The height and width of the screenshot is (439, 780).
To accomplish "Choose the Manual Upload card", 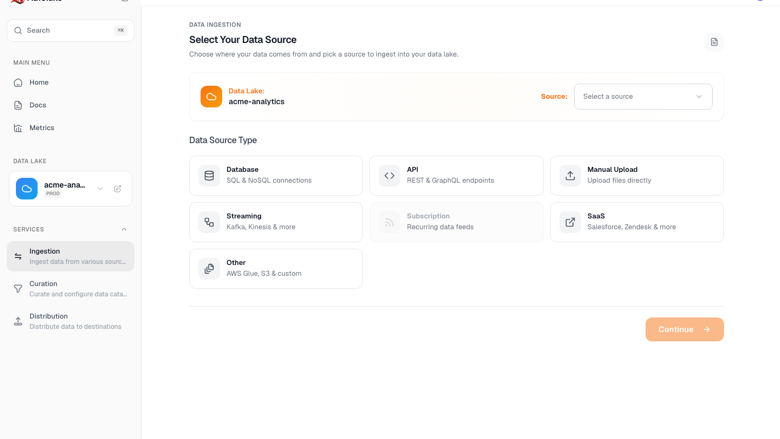I will [637, 176].
